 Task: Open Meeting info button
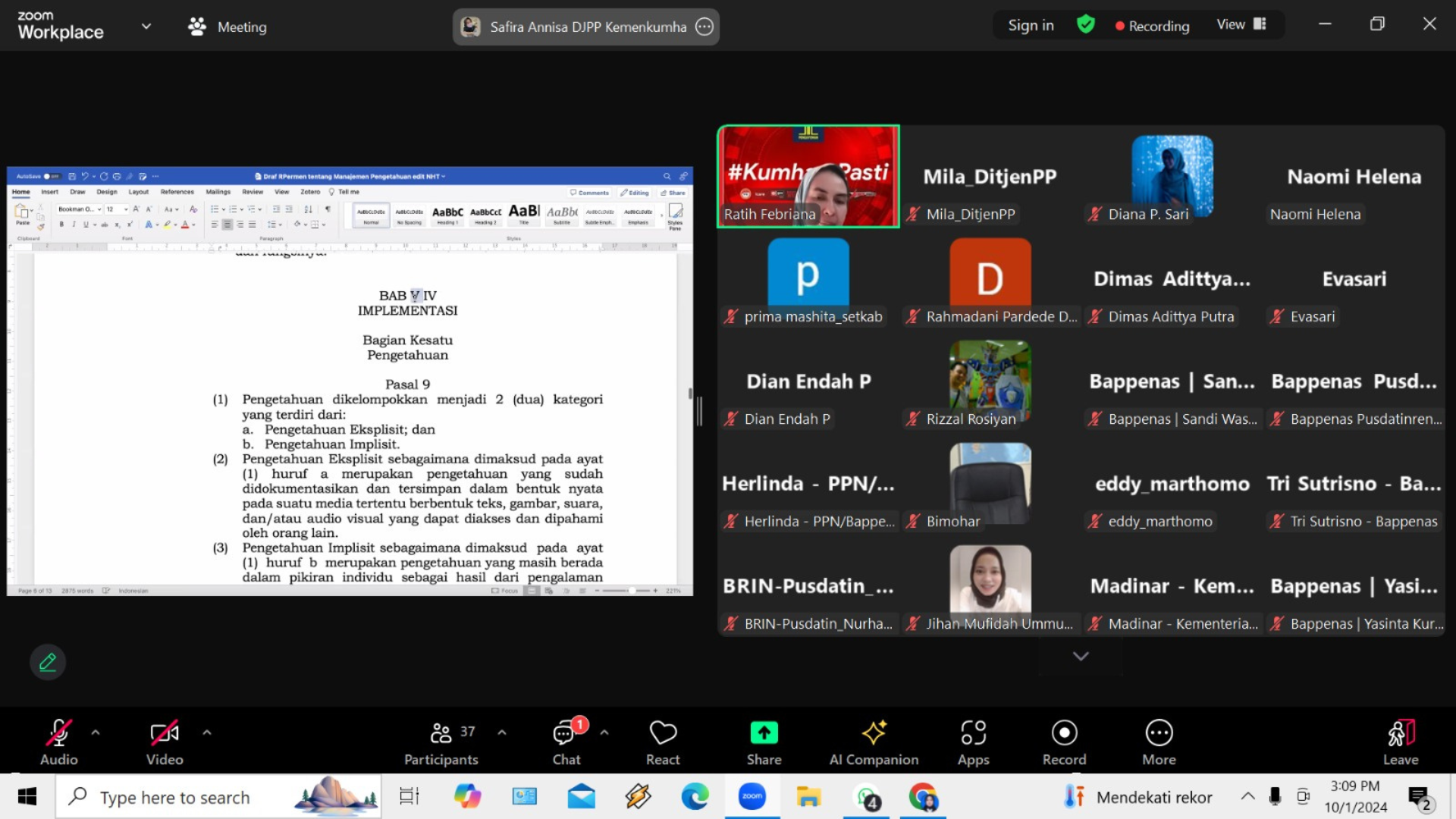(x=227, y=27)
